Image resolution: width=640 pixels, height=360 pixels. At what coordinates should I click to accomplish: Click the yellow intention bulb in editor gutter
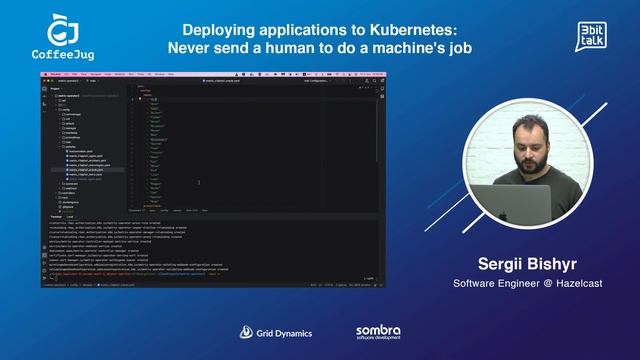(x=140, y=99)
